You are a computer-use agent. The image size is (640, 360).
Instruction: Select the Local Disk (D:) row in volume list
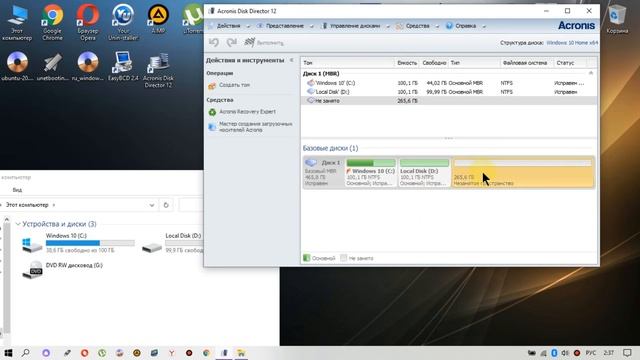click(x=449, y=92)
